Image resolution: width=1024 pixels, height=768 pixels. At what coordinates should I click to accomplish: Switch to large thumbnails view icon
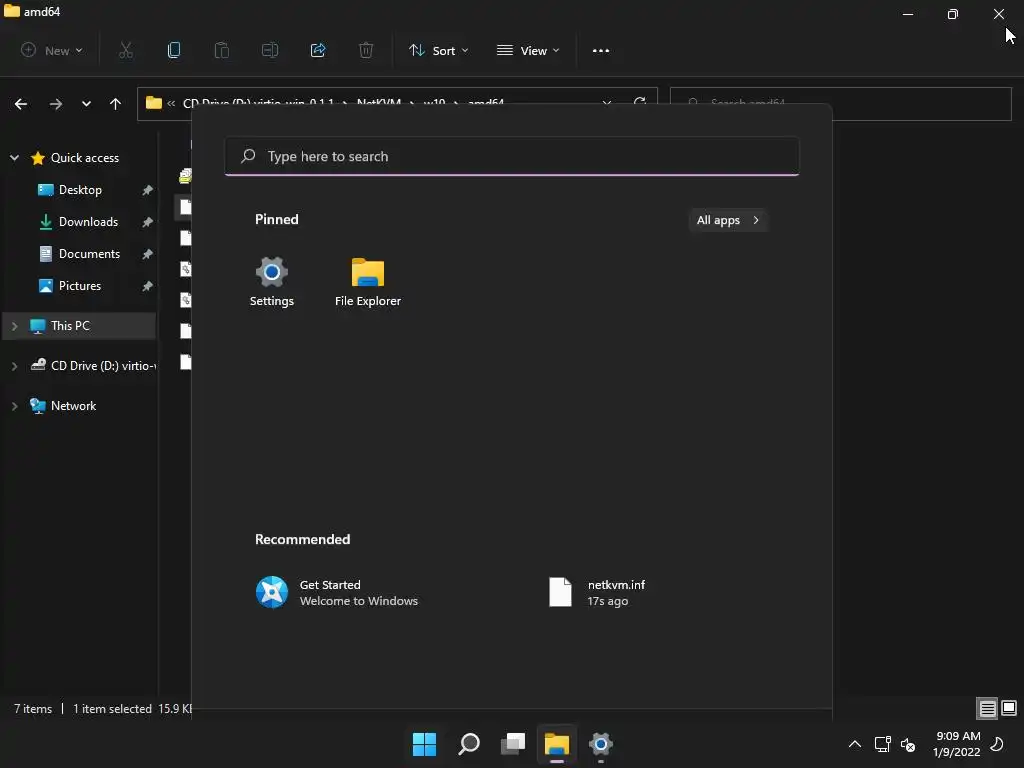click(x=1010, y=709)
